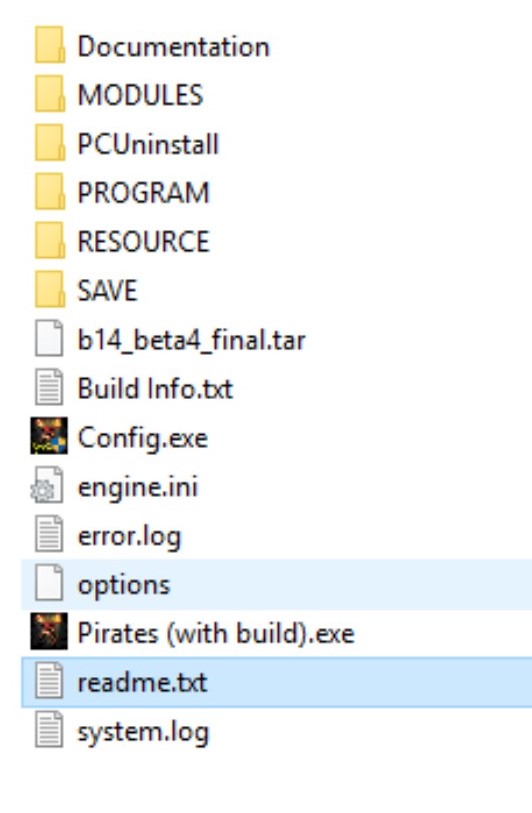Screen dimensions: 532x813
Task: Click the readme.txt file name
Action: click(x=142, y=682)
